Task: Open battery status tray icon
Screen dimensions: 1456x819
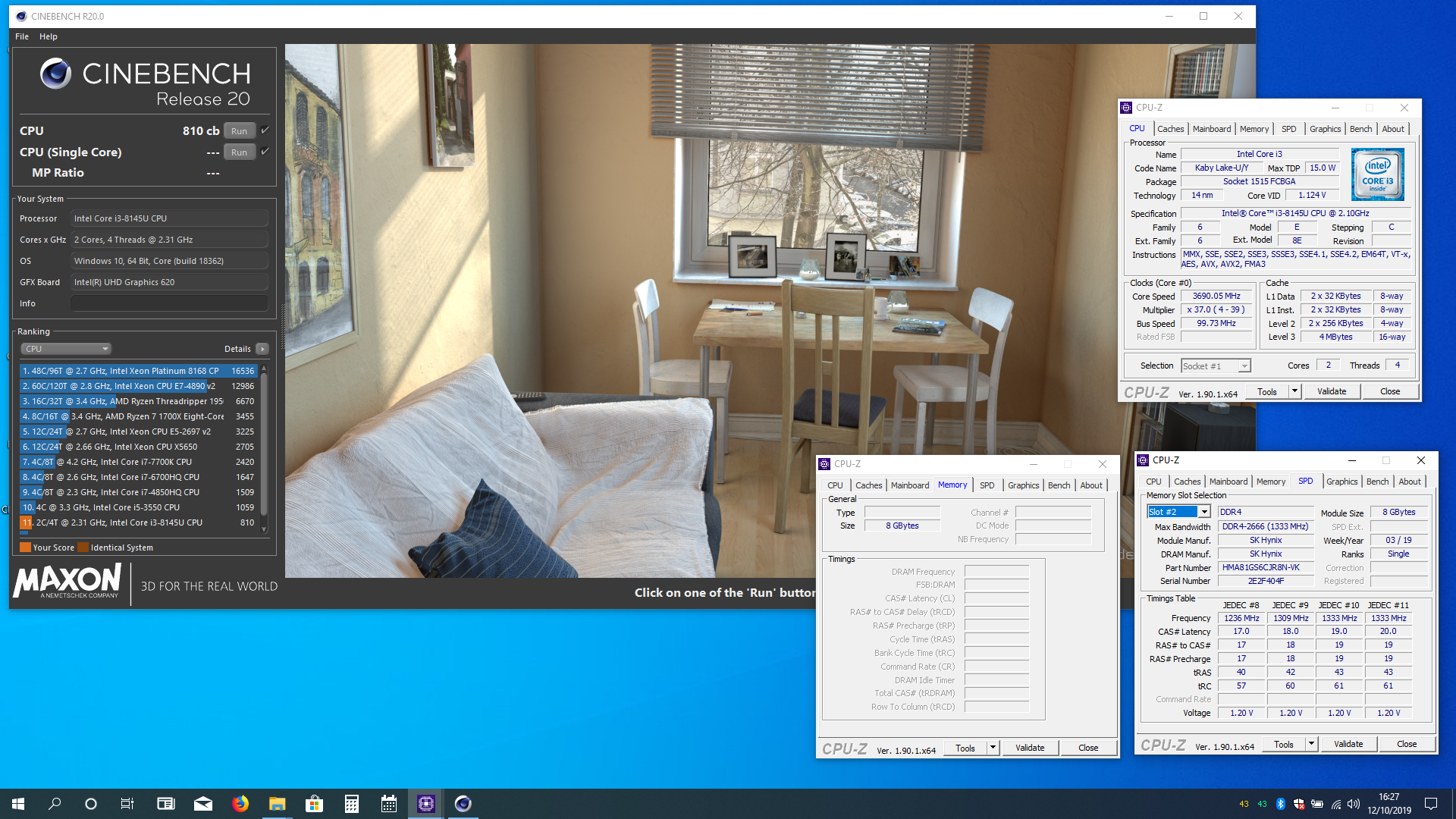Action: [1317, 804]
